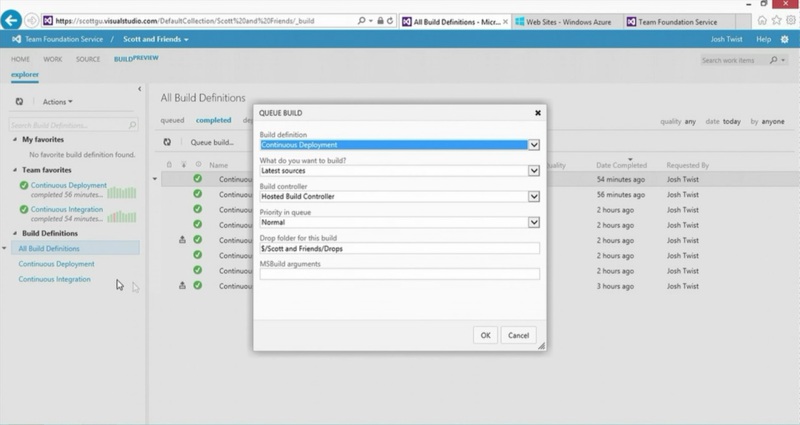Click the search build definitions magnifier icon
Image resolution: width=800 pixels, height=425 pixels.
pyautogui.click(x=132, y=125)
